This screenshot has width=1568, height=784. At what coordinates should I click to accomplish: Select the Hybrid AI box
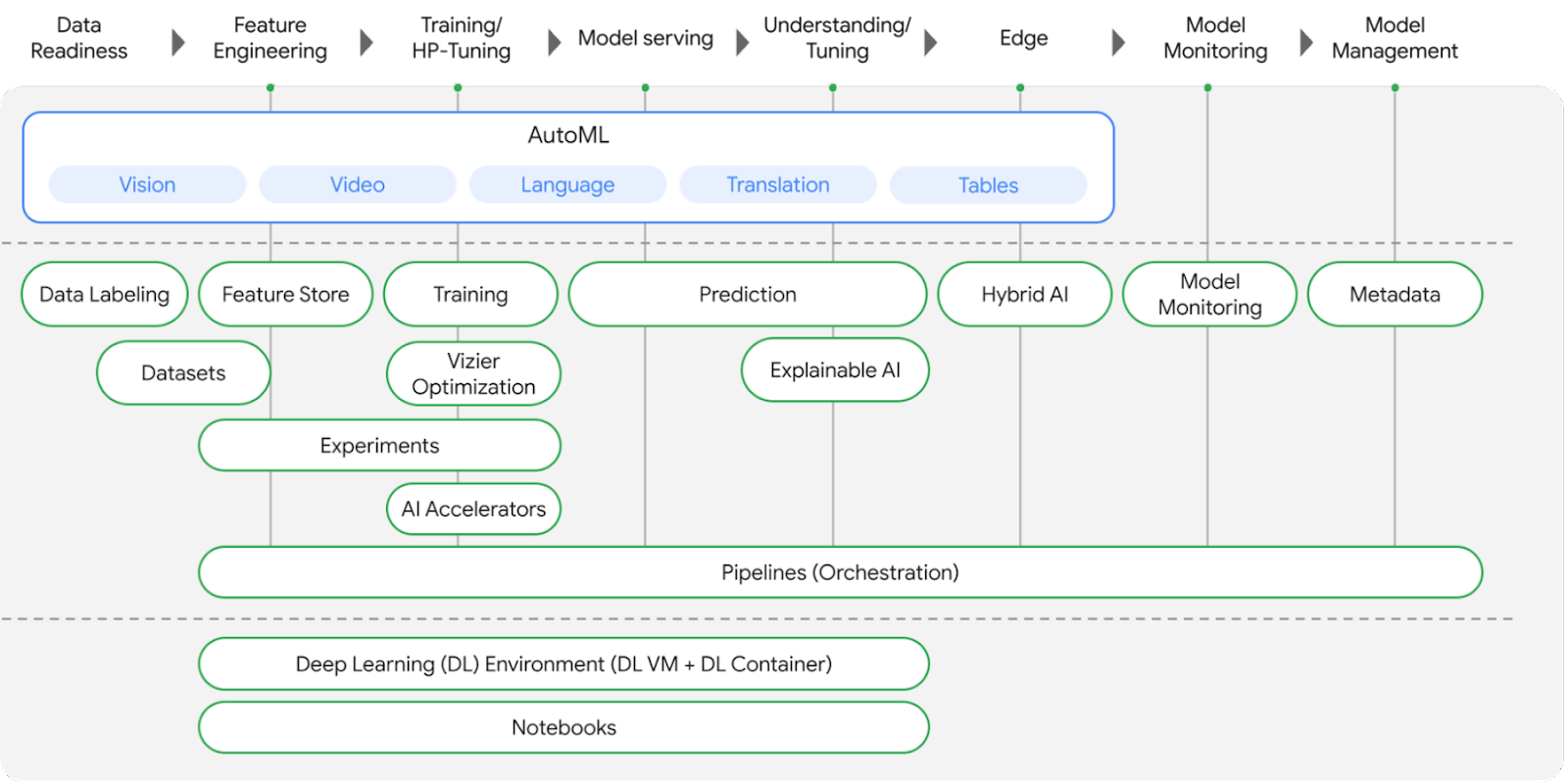tap(1025, 294)
